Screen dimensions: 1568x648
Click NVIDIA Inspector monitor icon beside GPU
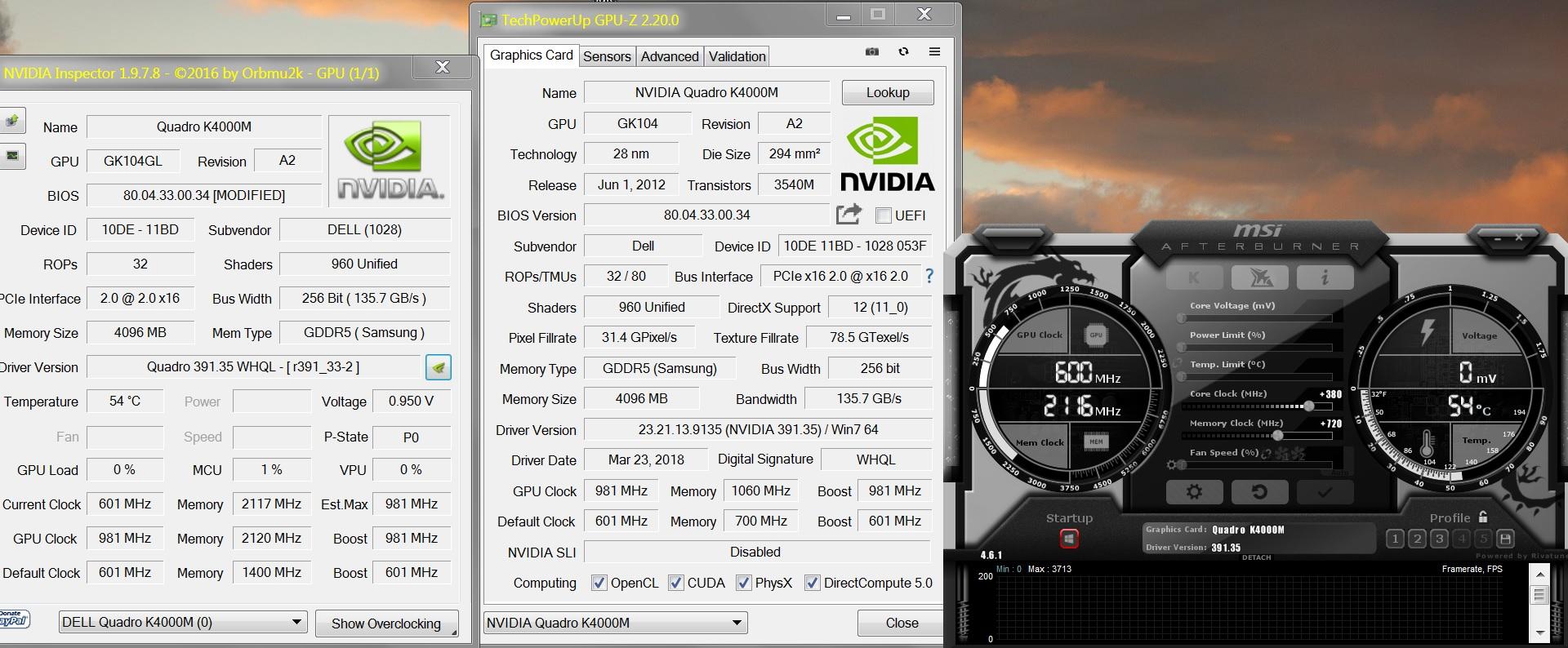[12, 156]
